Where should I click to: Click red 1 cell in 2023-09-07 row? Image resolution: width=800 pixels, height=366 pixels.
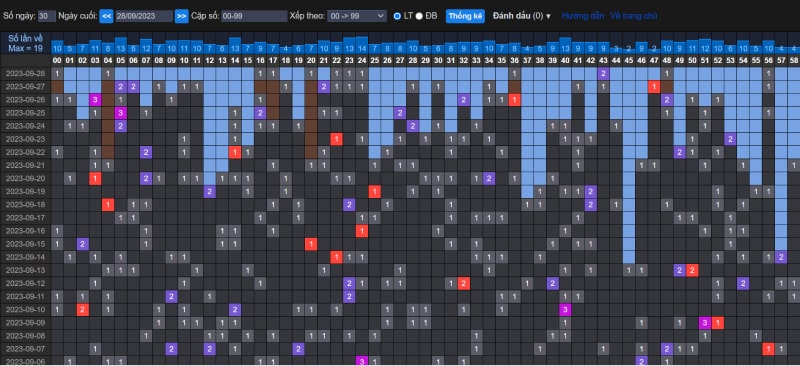768,349
